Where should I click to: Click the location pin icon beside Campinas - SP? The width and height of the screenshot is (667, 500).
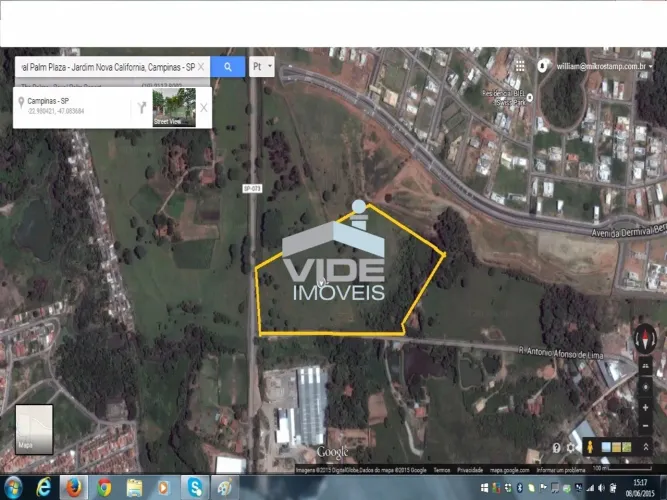click(21, 102)
